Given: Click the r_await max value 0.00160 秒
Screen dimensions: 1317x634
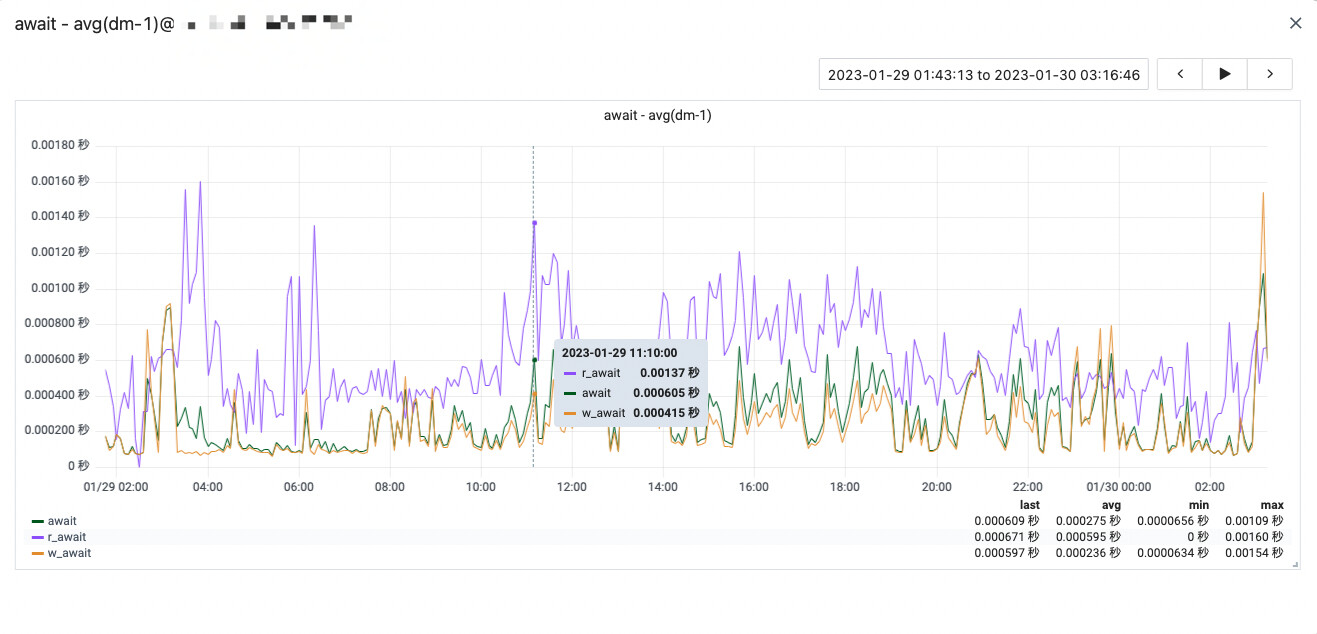Looking at the screenshot, I should pyautogui.click(x=1254, y=537).
